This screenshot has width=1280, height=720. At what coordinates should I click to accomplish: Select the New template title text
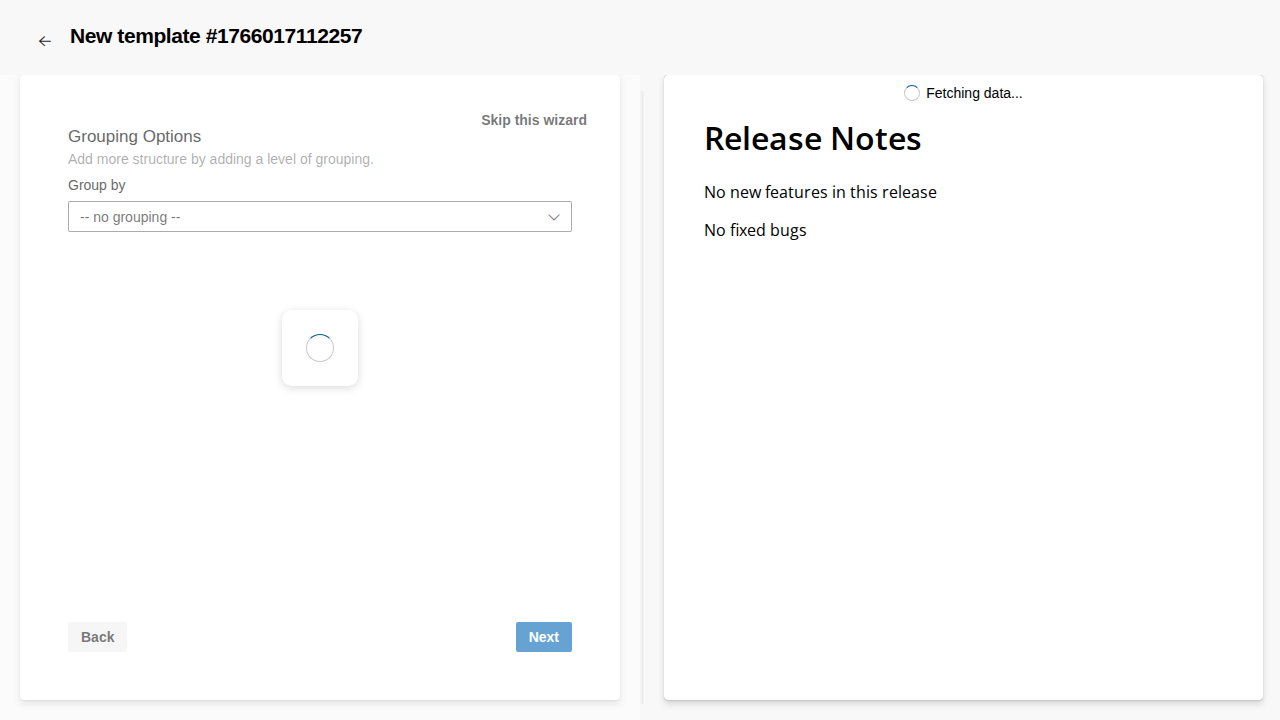point(216,37)
